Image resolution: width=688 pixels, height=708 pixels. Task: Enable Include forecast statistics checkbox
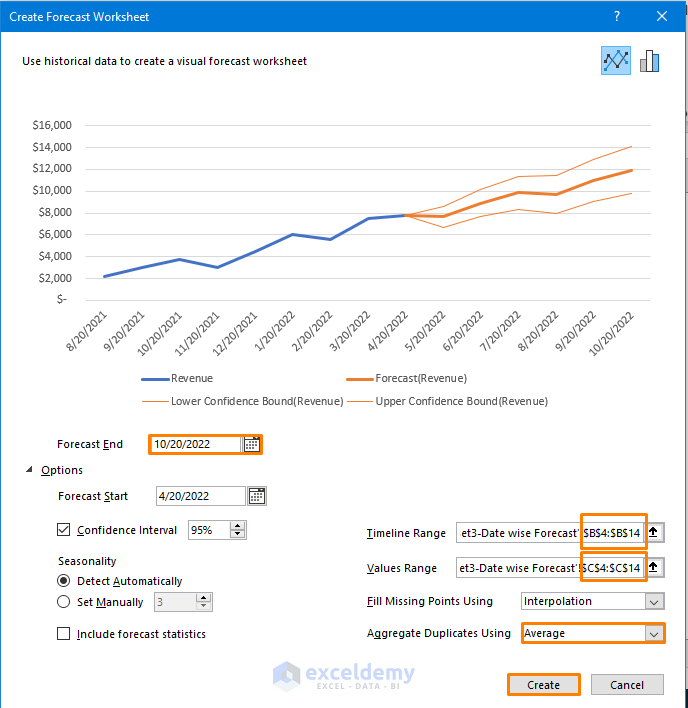(x=65, y=633)
